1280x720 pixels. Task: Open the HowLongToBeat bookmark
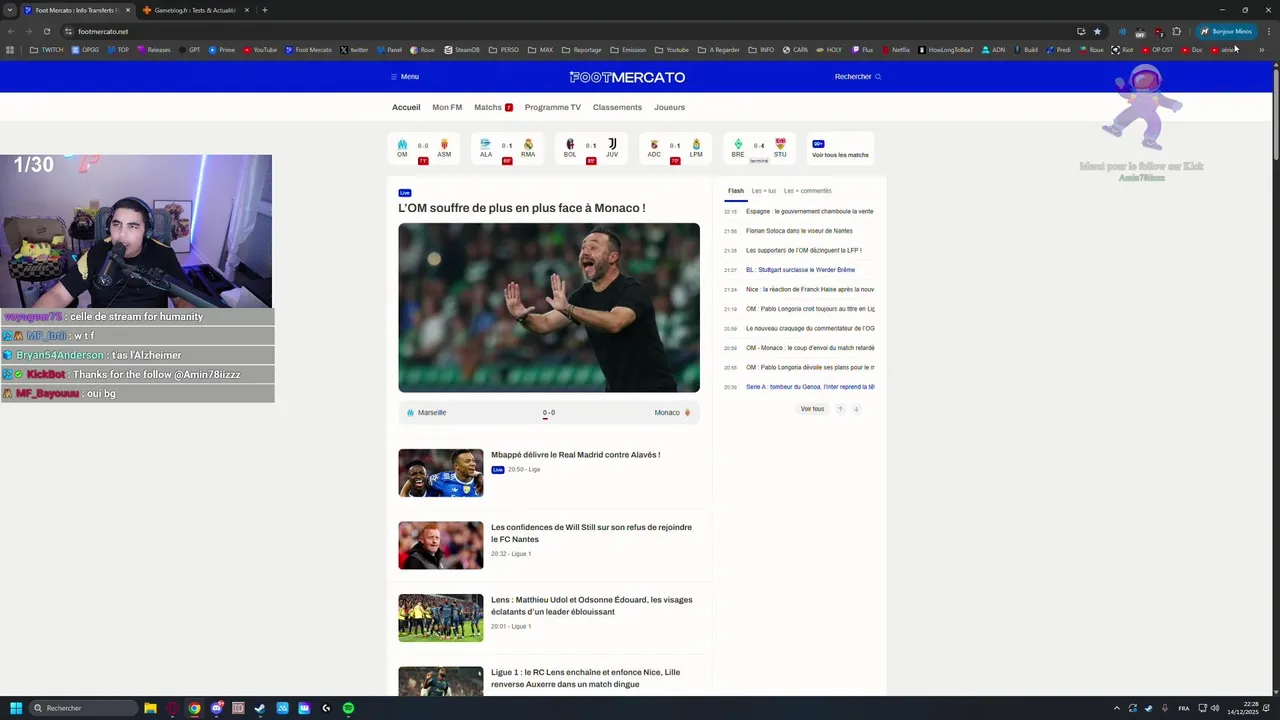(945, 50)
